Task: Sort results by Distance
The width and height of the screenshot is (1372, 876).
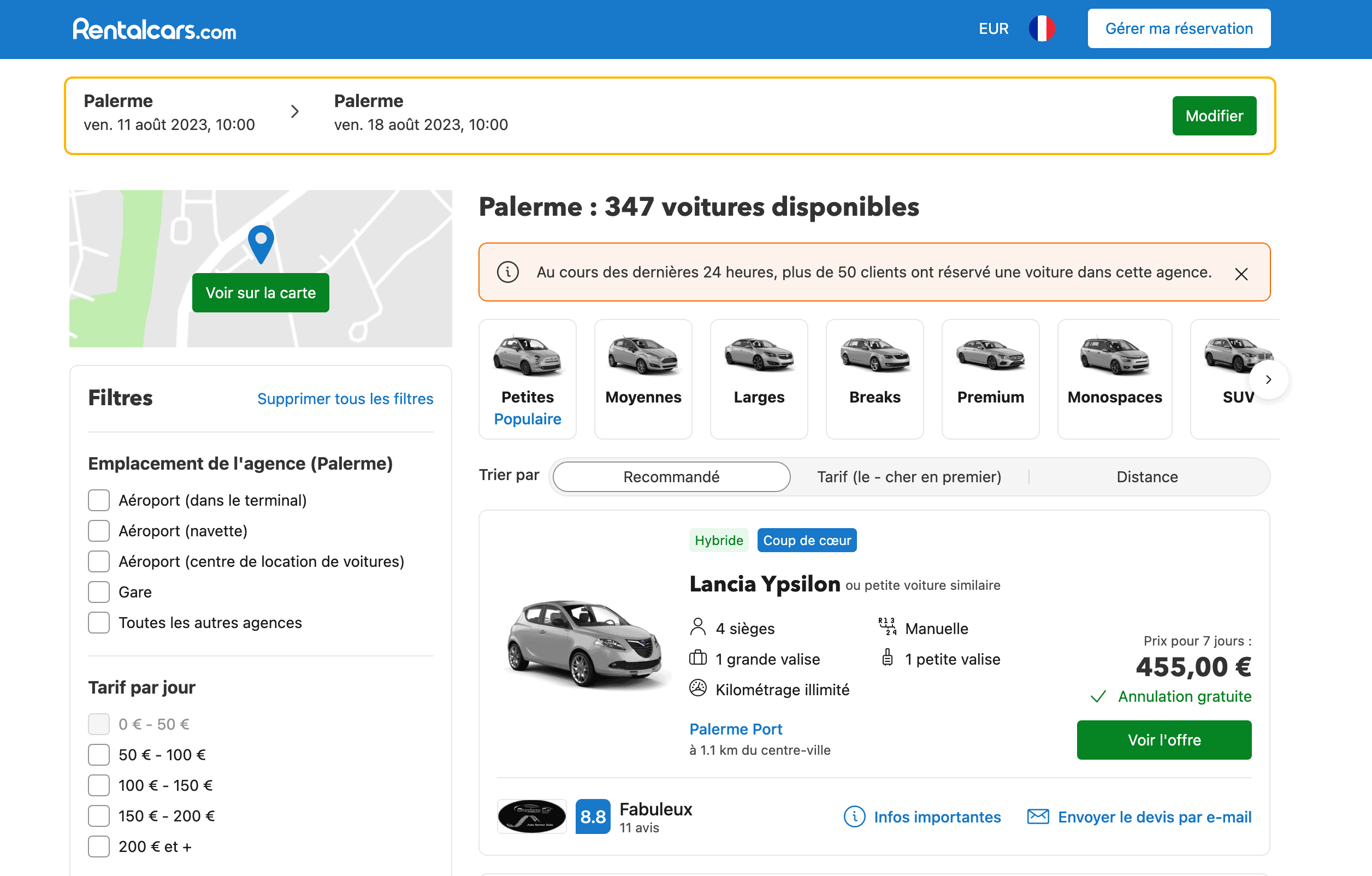Action: click(x=1147, y=477)
